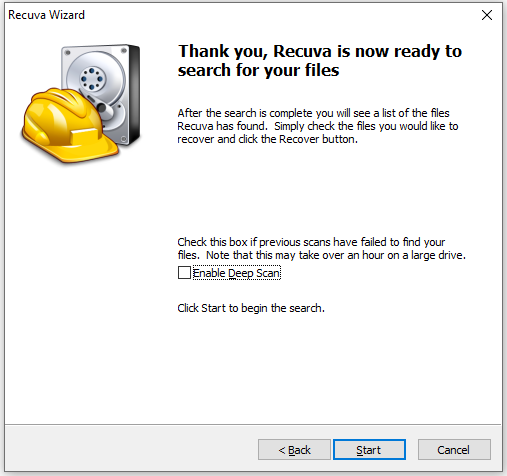Click the 'Recuva Wizard' window title
Viewport: 507px width, 476px height.
tap(46, 15)
